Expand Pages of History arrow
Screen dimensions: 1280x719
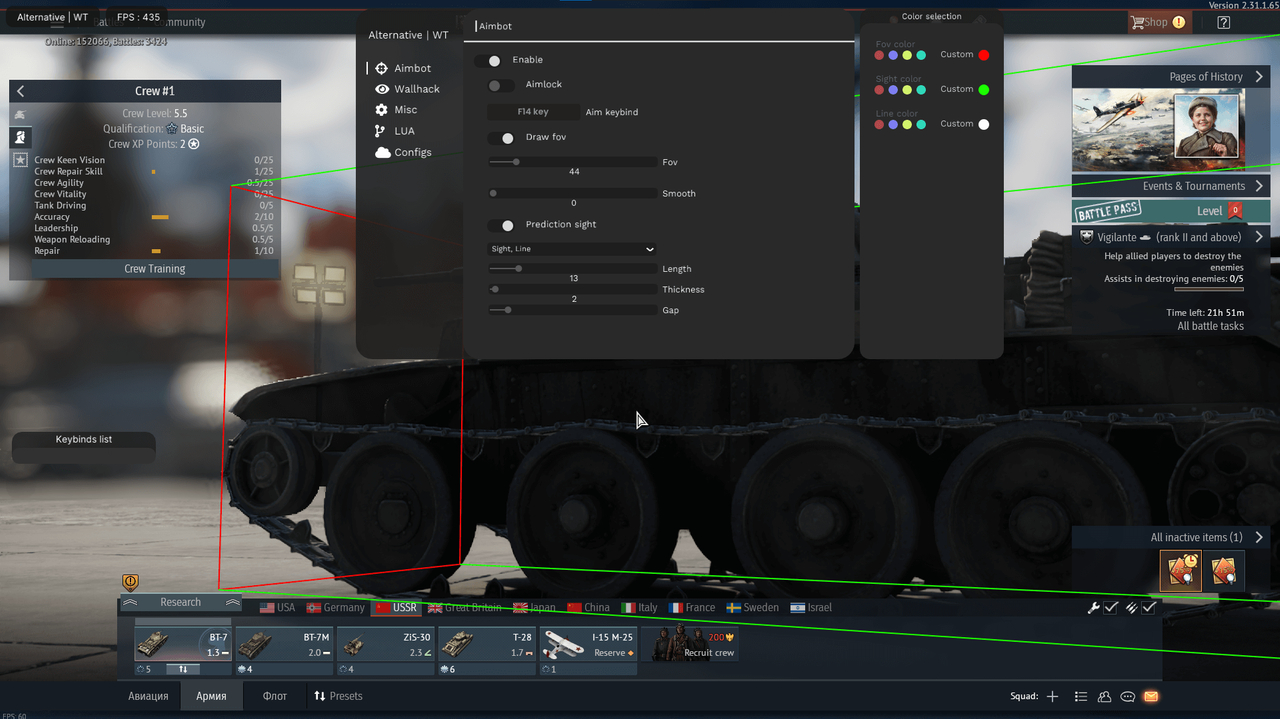(x=1259, y=77)
